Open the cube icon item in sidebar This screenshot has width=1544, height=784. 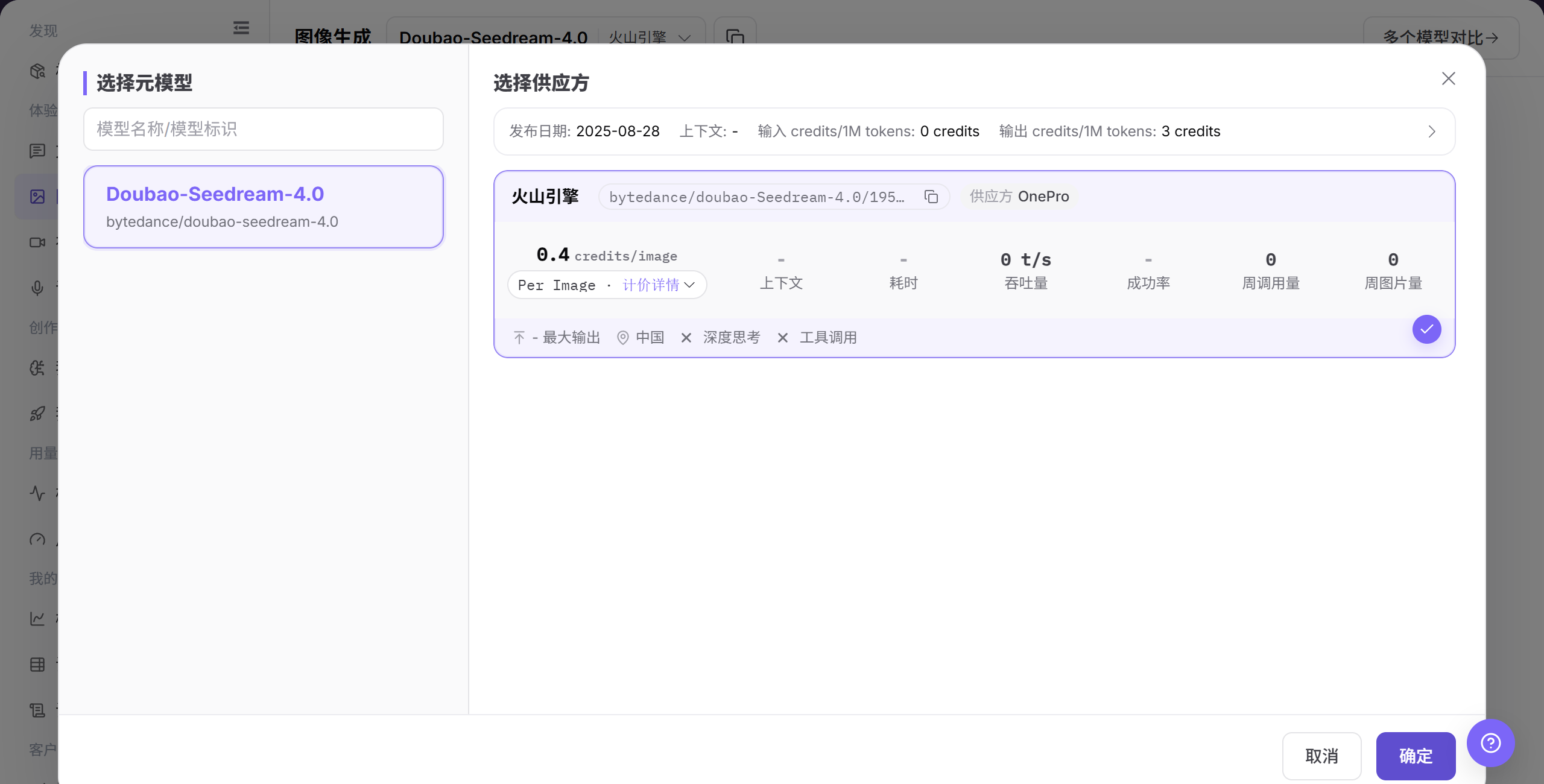[37, 71]
